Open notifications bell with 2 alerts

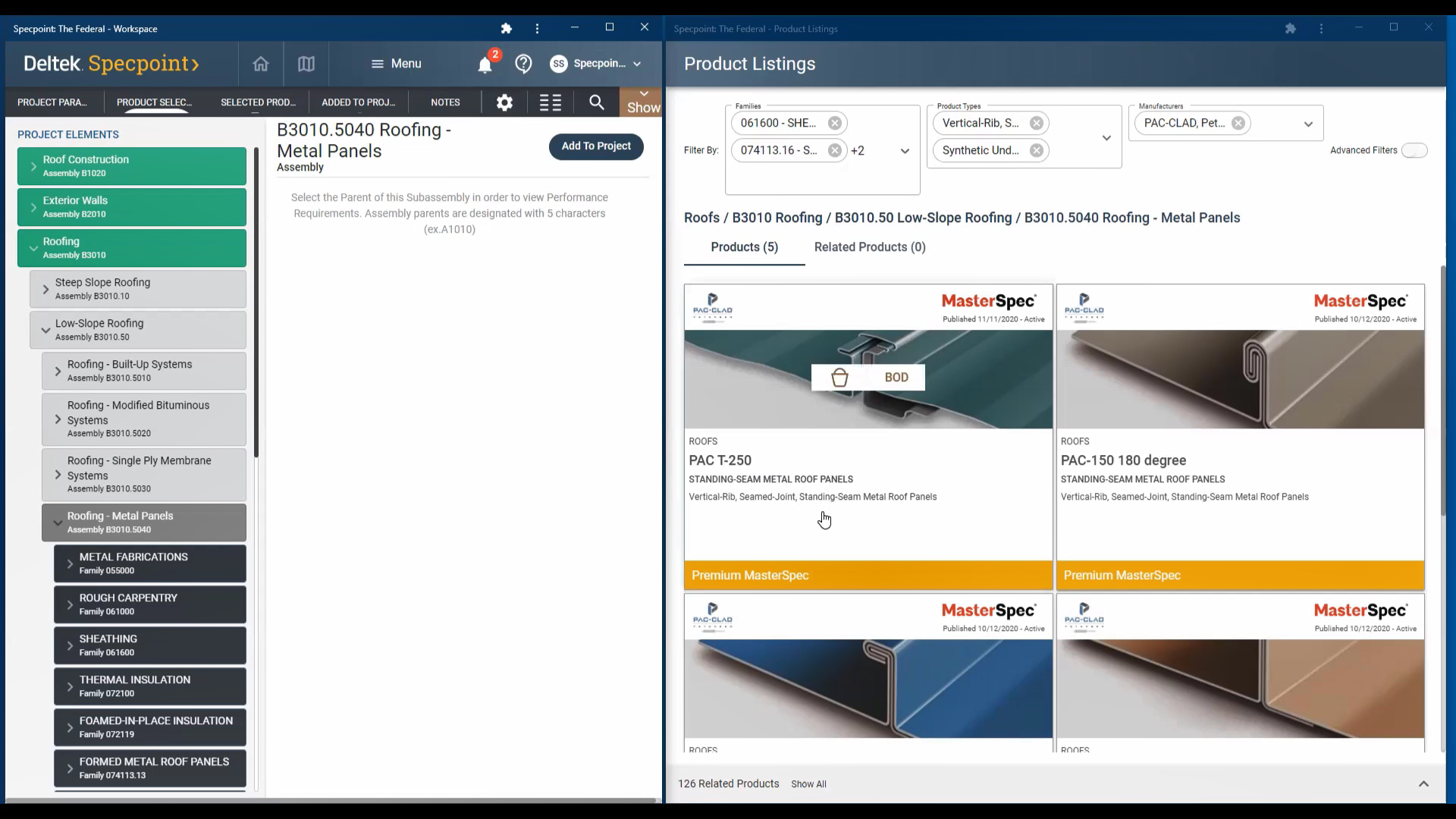point(485,64)
